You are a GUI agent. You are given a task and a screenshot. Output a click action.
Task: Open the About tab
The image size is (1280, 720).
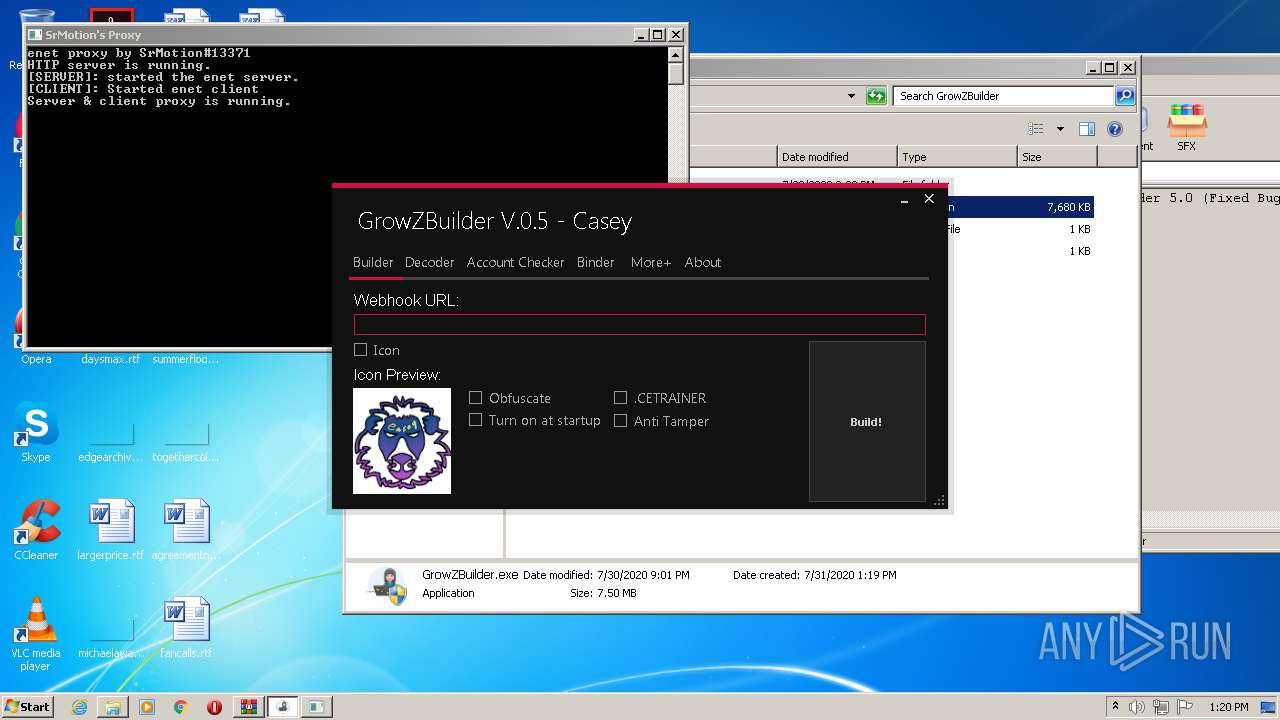pos(703,262)
